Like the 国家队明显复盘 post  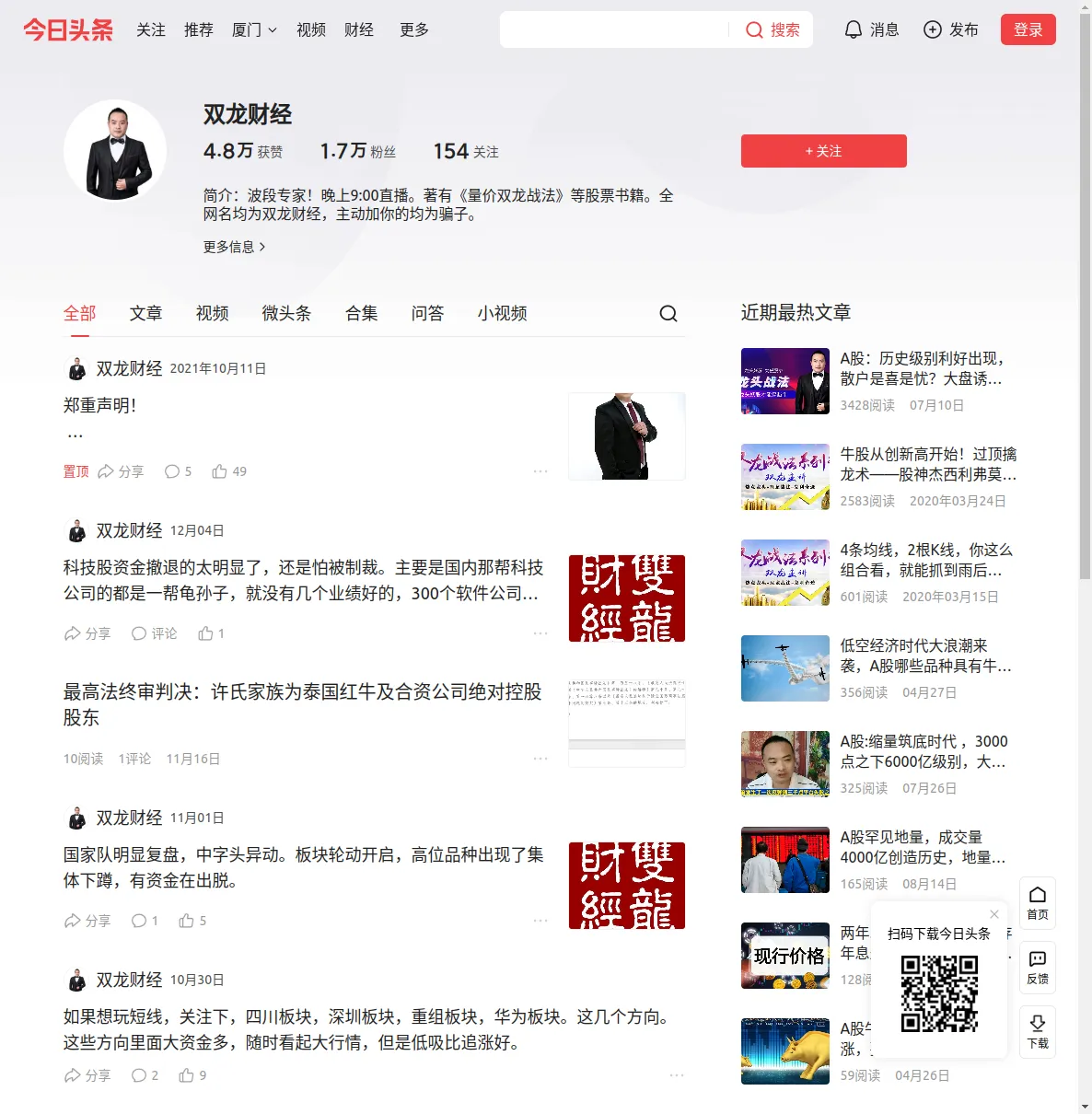click(192, 921)
